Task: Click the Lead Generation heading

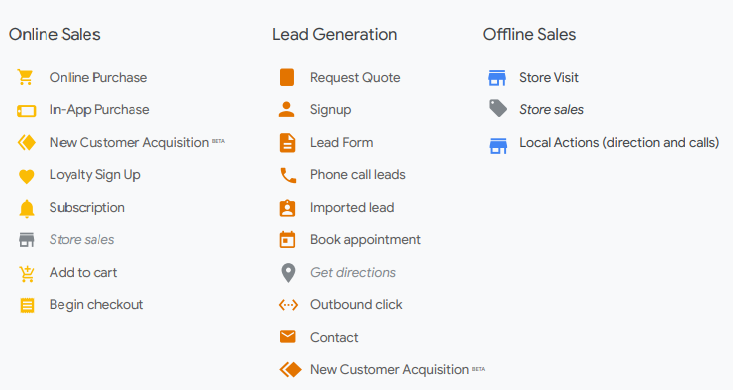Action: click(334, 34)
